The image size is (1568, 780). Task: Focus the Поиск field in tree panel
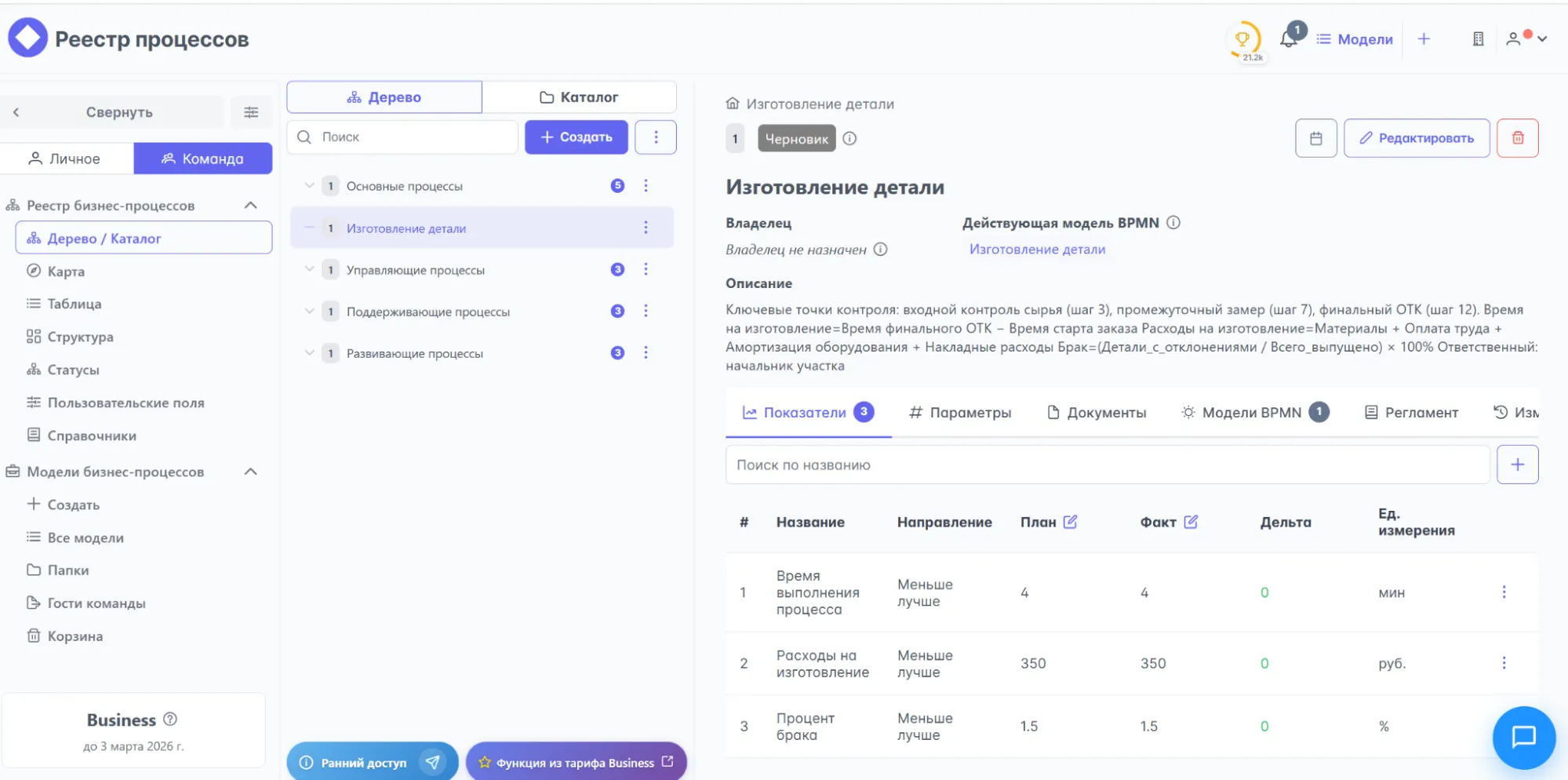point(402,137)
